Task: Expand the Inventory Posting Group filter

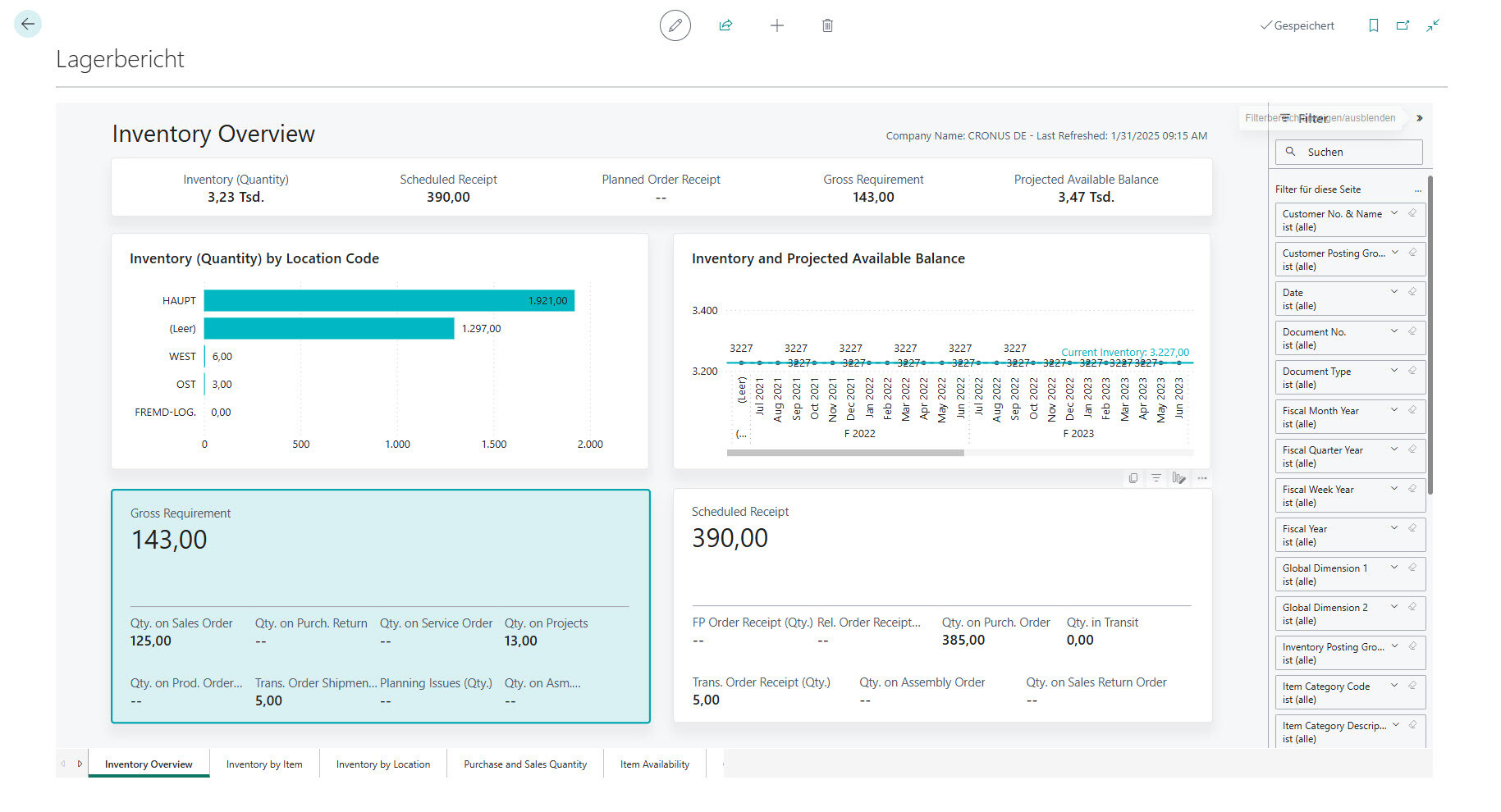Action: coord(1394,646)
